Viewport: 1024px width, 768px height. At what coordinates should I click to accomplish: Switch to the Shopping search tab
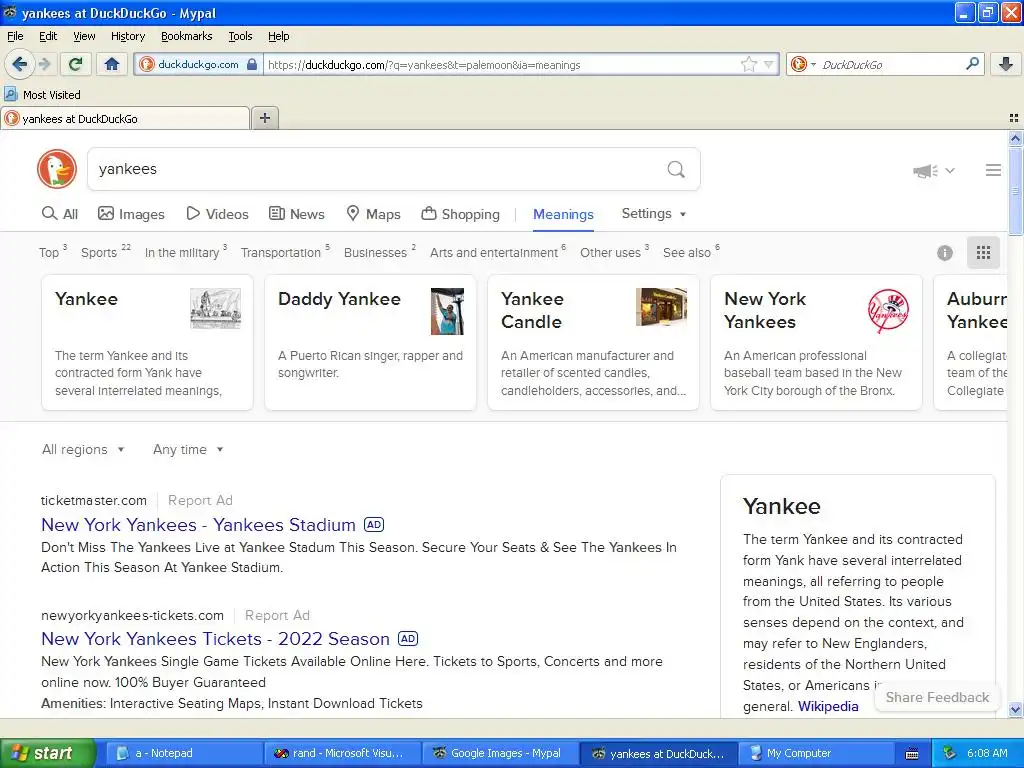[x=460, y=214]
